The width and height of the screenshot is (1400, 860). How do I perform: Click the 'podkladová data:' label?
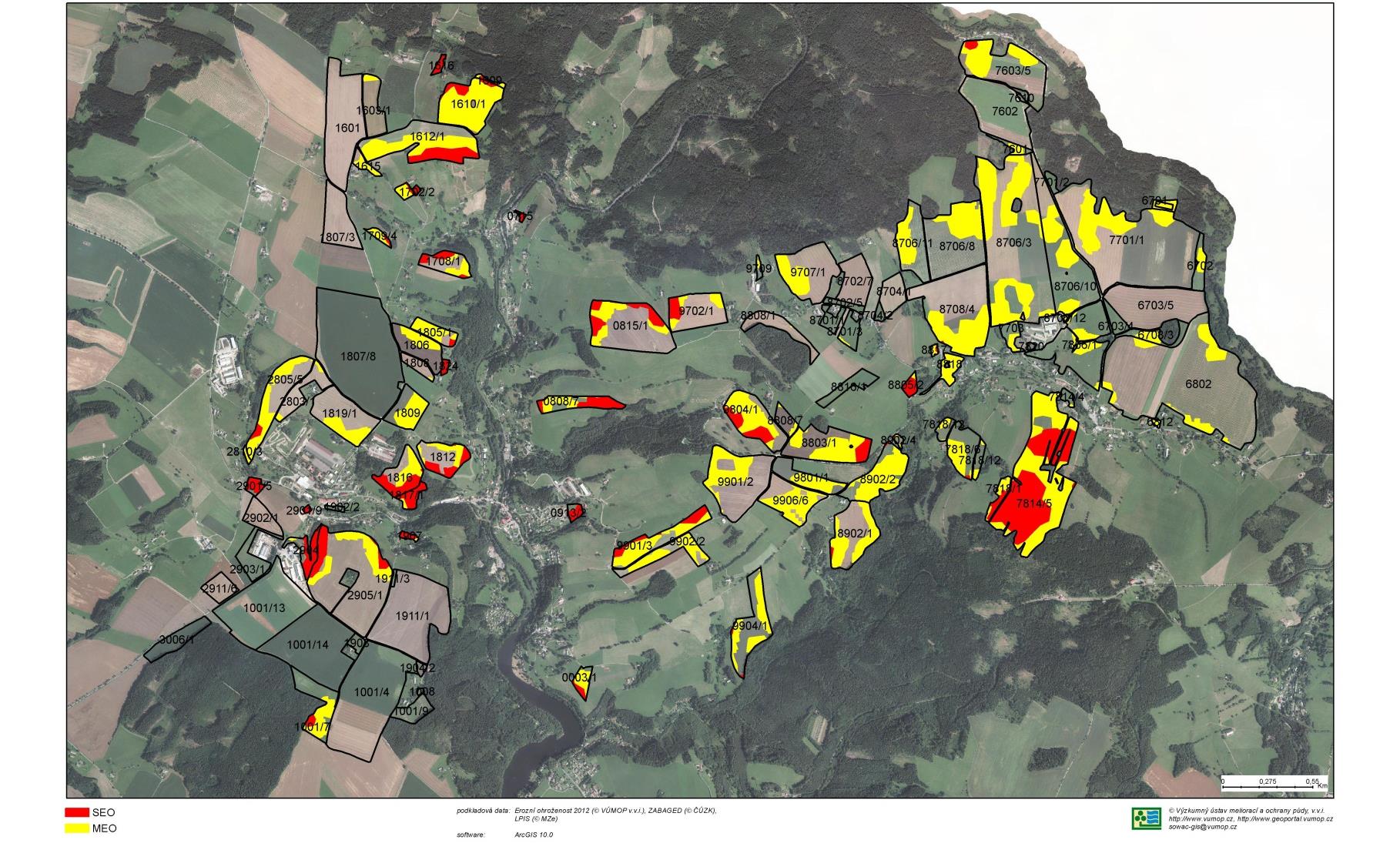click(x=483, y=810)
